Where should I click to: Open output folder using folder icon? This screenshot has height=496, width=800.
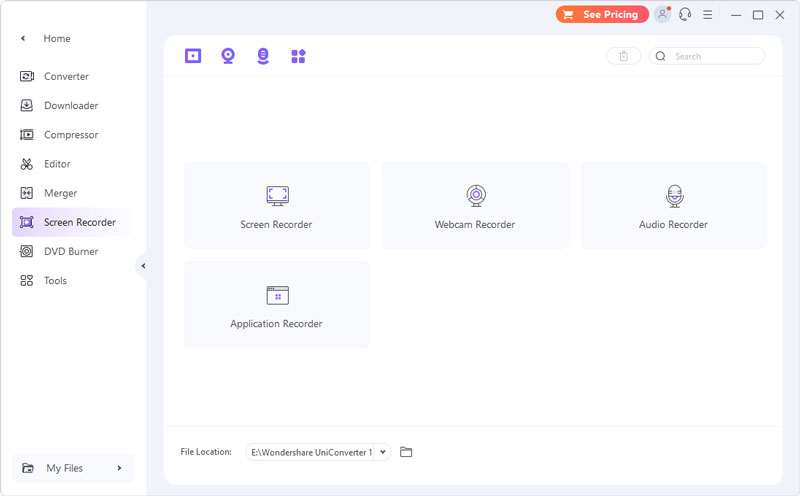(x=406, y=452)
